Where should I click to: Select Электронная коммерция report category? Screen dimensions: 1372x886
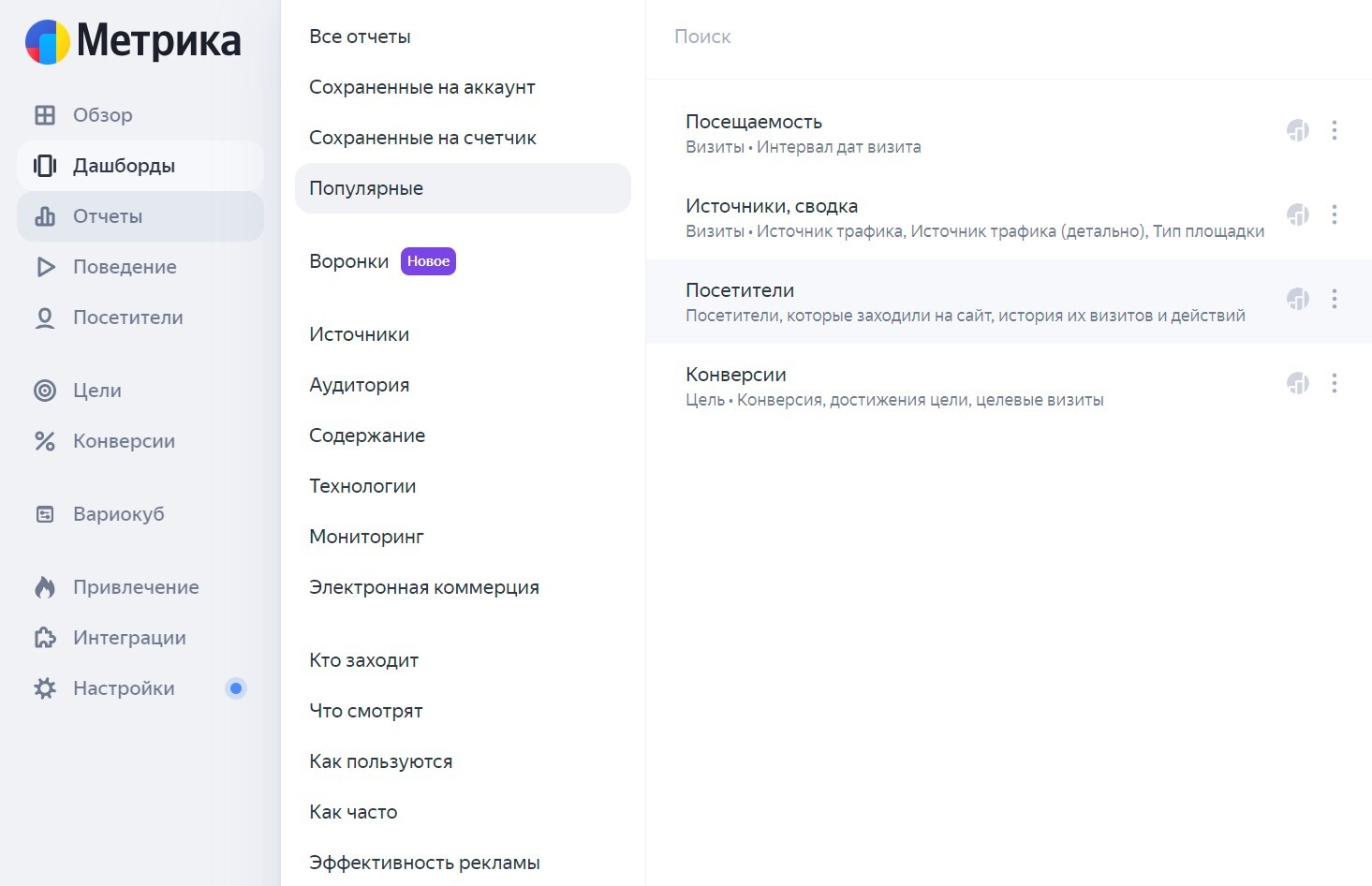pyautogui.click(x=424, y=587)
